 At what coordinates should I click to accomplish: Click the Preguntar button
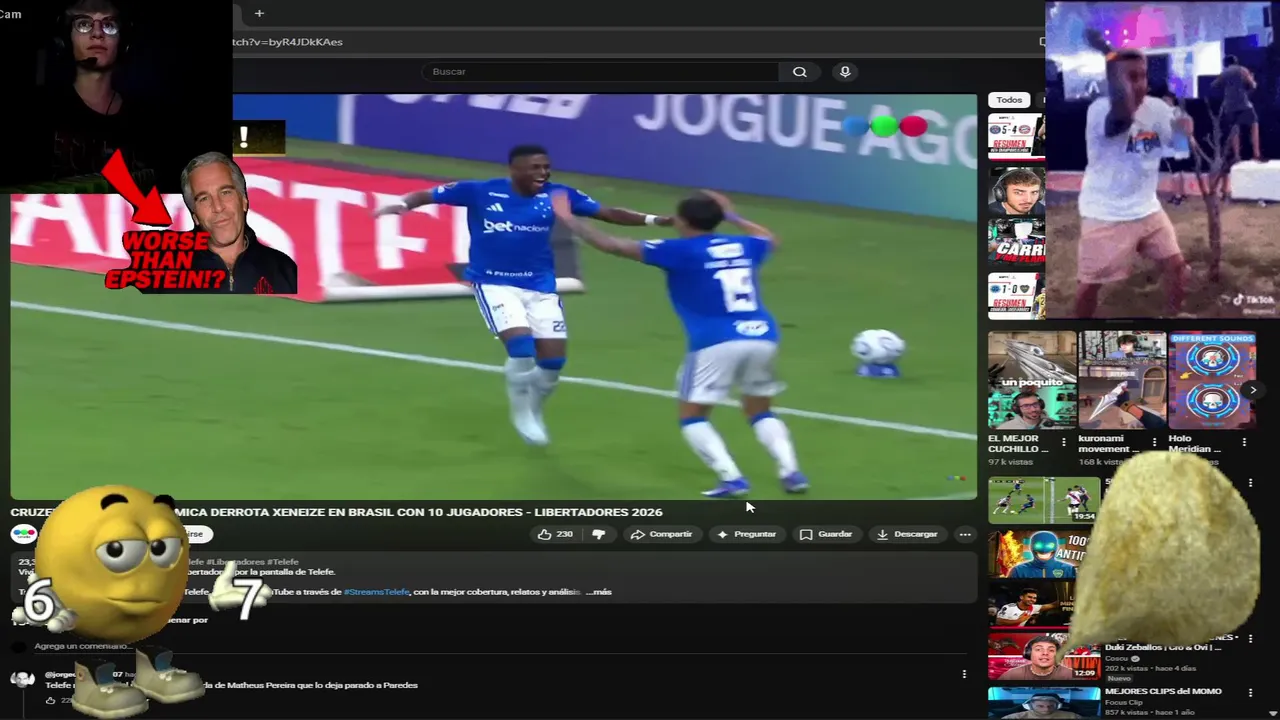746,534
